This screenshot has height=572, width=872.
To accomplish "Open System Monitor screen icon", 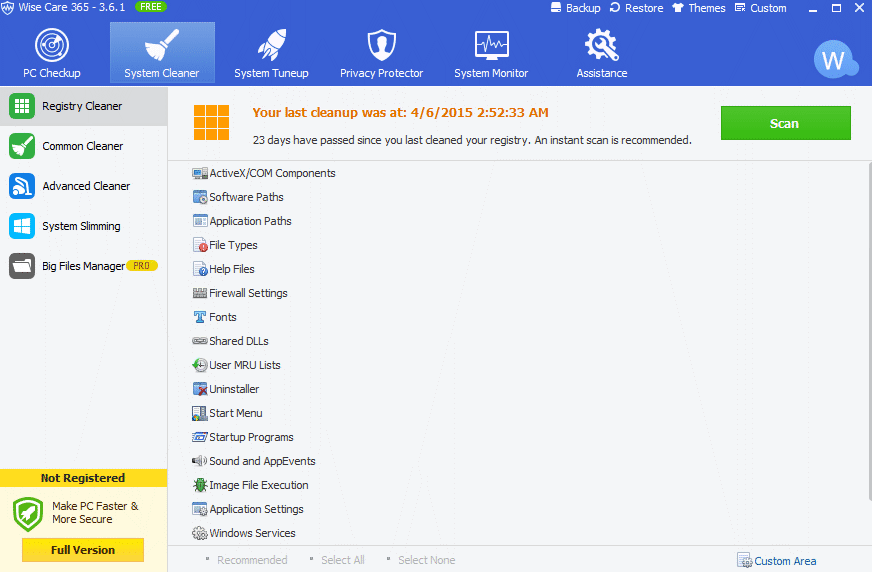I will click(x=491, y=45).
